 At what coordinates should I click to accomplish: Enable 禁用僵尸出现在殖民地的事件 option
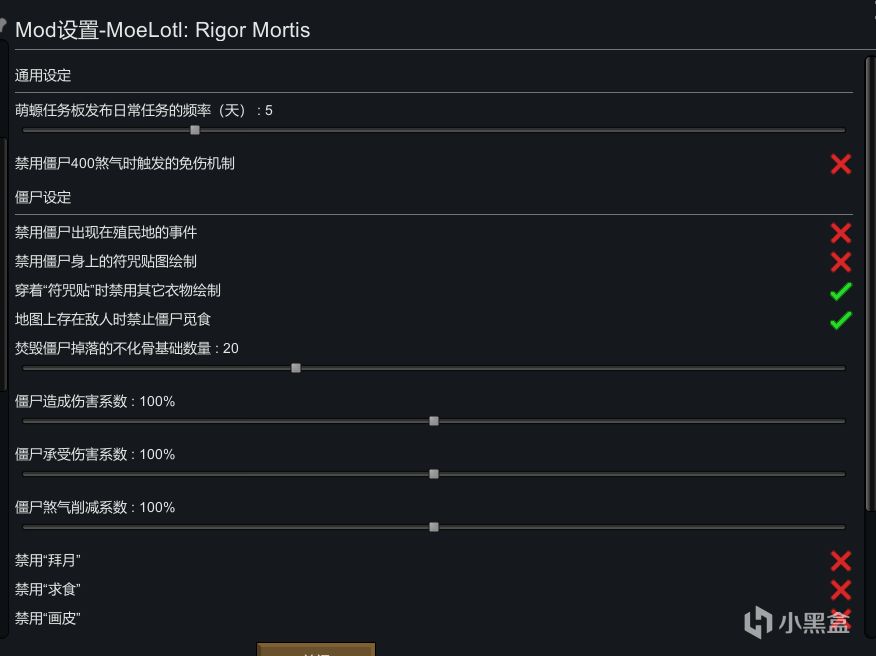(840, 233)
